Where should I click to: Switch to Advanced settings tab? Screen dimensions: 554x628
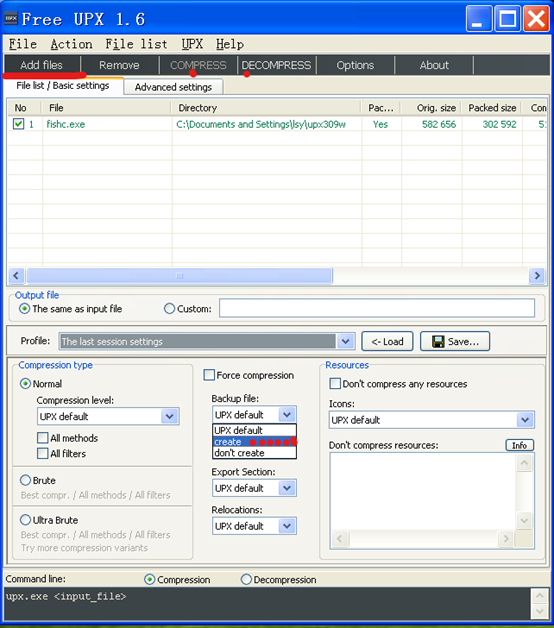pyautogui.click(x=173, y=87)
